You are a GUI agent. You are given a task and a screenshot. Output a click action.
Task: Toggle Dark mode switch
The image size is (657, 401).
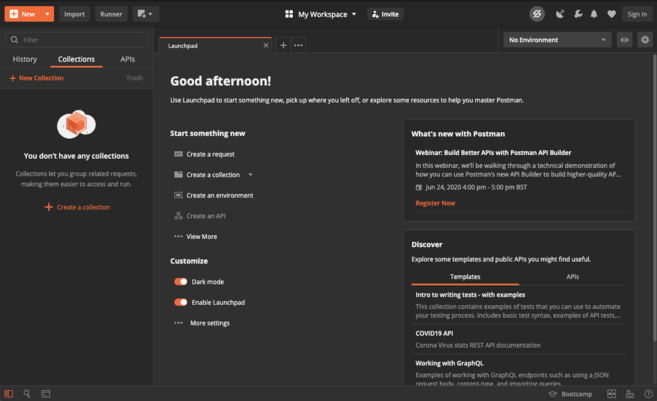[x=181, y=282]
